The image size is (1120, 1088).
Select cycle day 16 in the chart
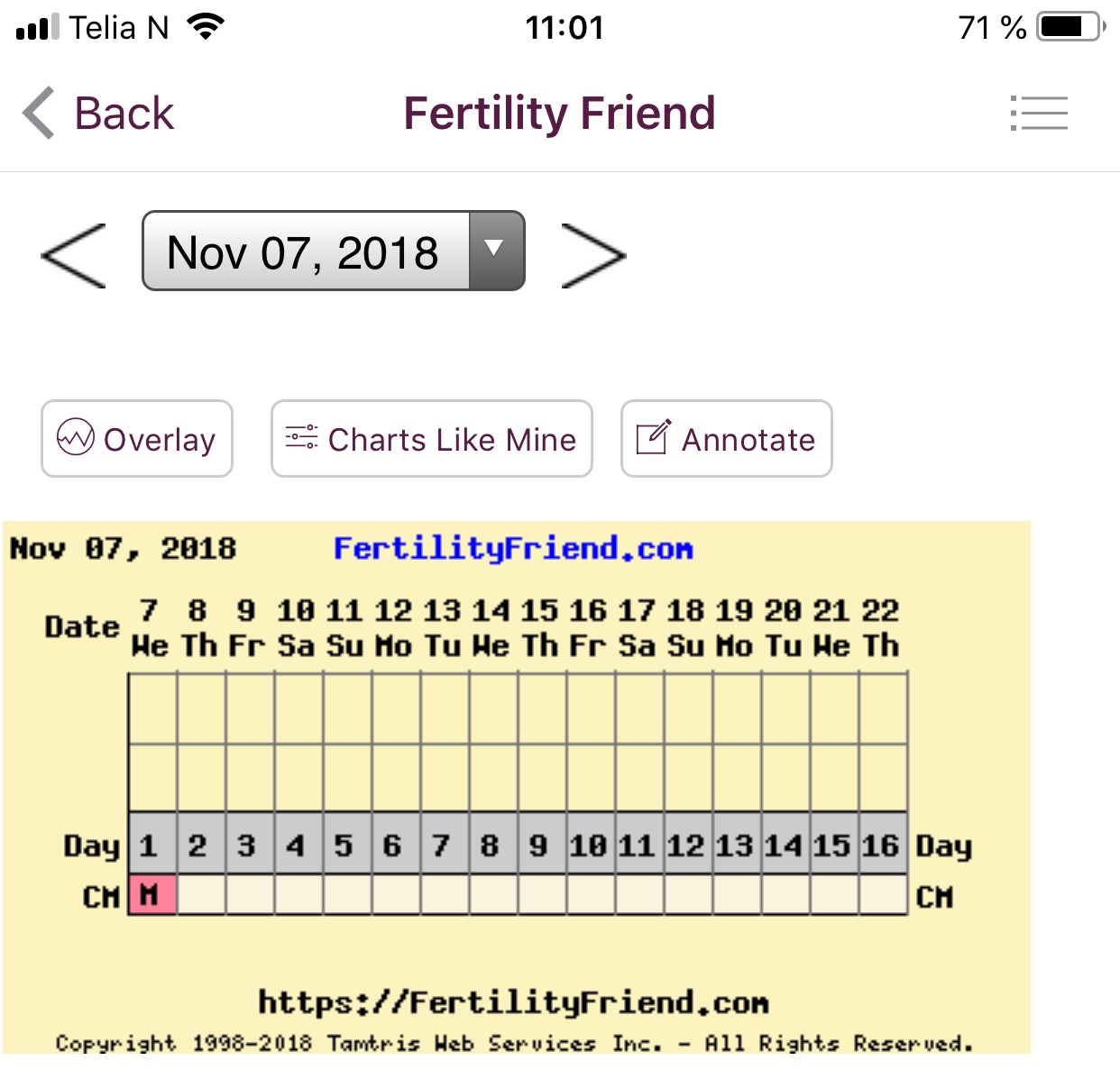tap(882, 845)
